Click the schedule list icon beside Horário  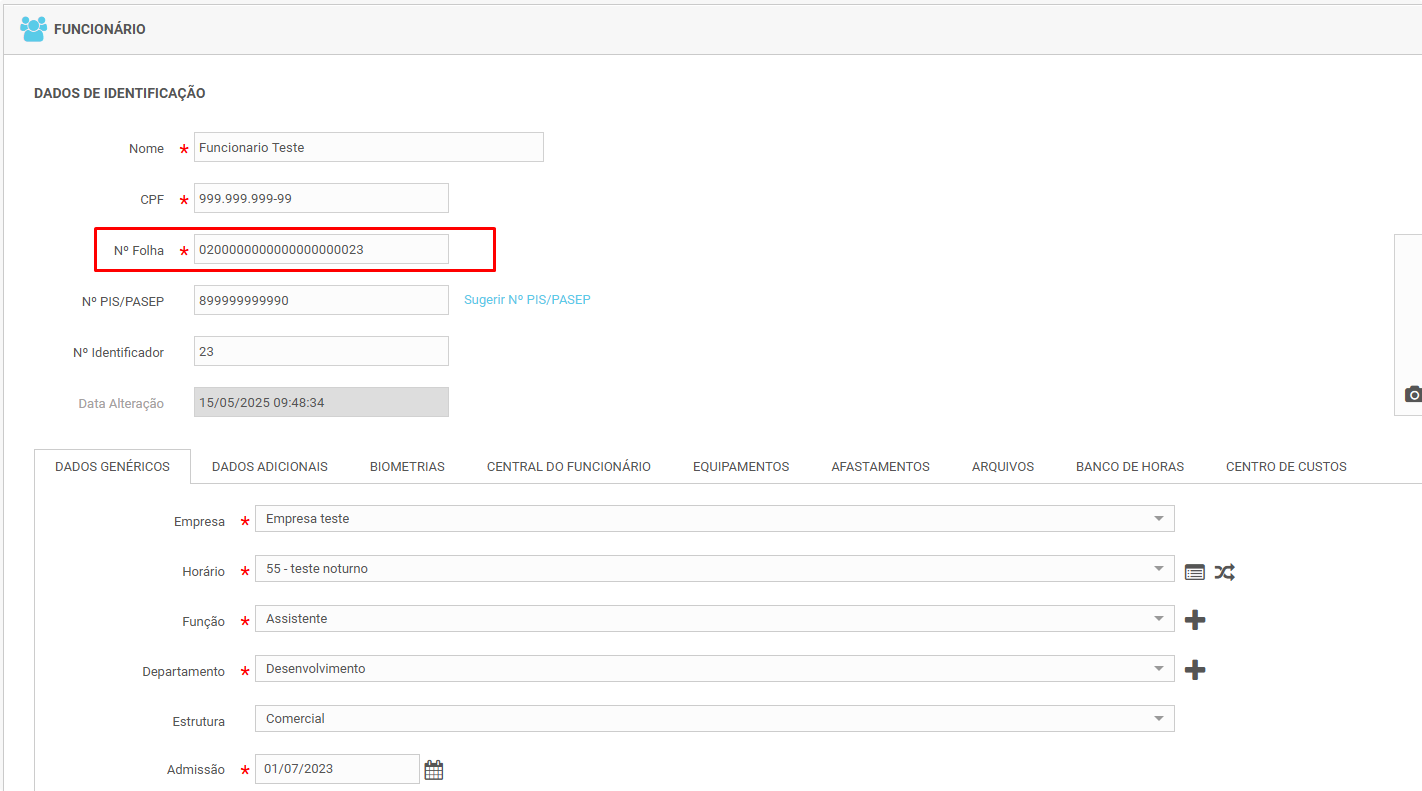pos(1194,572)
